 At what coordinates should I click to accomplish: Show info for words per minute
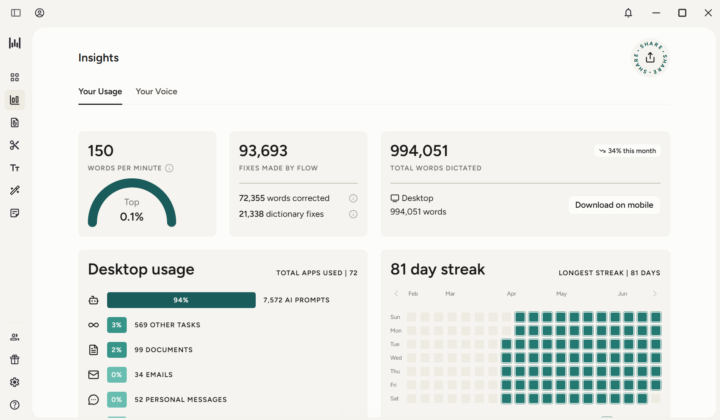169,168
